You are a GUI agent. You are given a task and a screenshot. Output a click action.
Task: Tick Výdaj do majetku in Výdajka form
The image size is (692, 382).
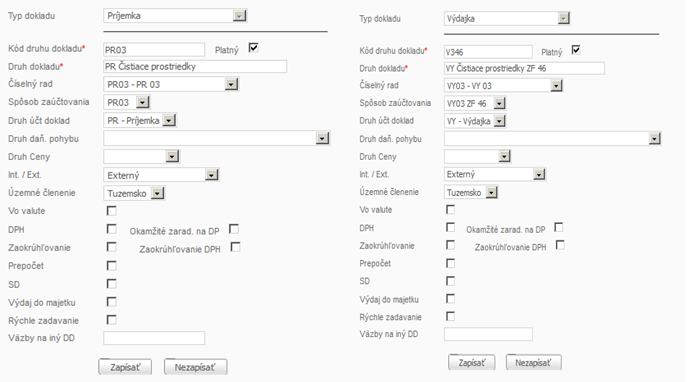click(x=450, y=299)
